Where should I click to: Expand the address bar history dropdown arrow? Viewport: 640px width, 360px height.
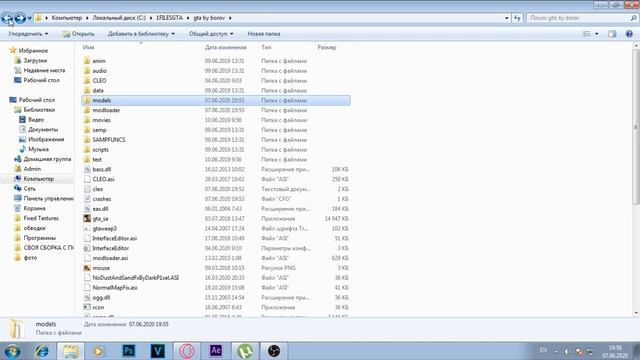[507, 18]
